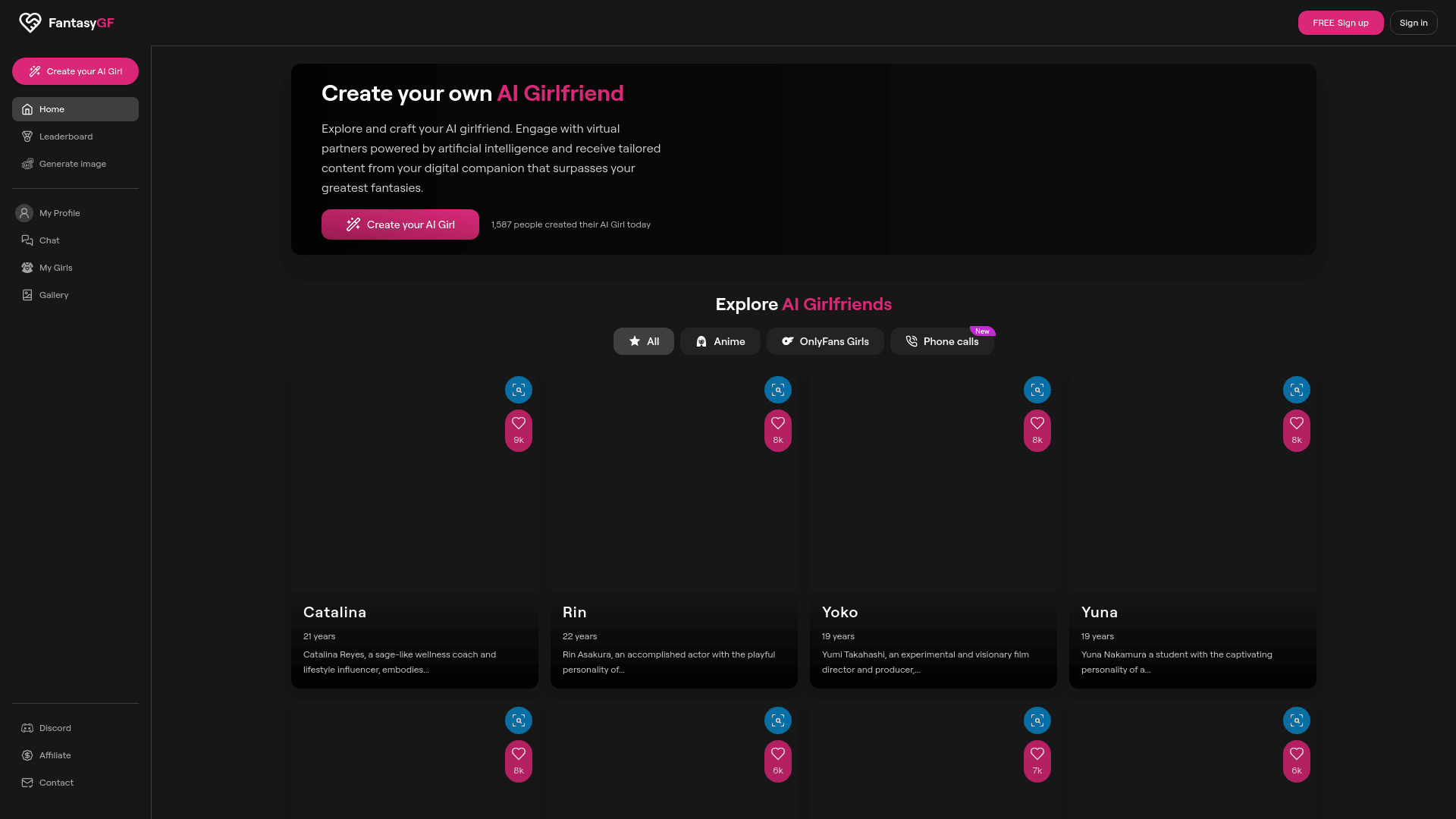The width and height of the screenshot is (1456, 819).
Task: Open the Affiliate link in sidebar
Action: coord(55,755)
